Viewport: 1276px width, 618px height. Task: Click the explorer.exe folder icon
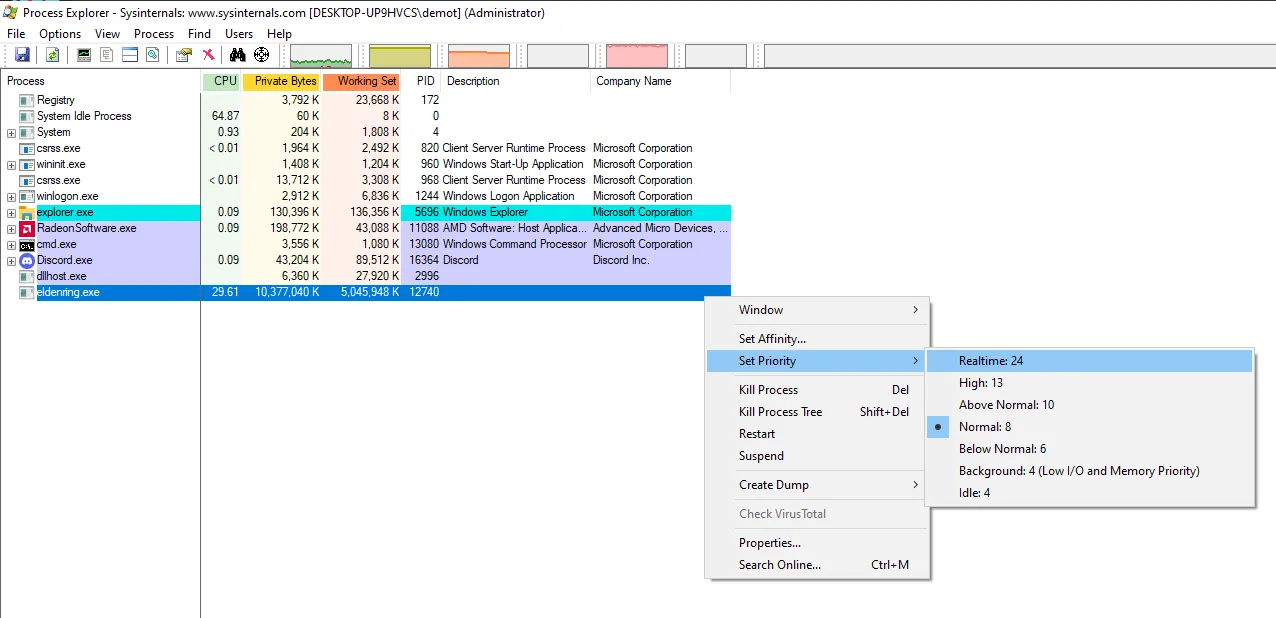pos(27,212)
